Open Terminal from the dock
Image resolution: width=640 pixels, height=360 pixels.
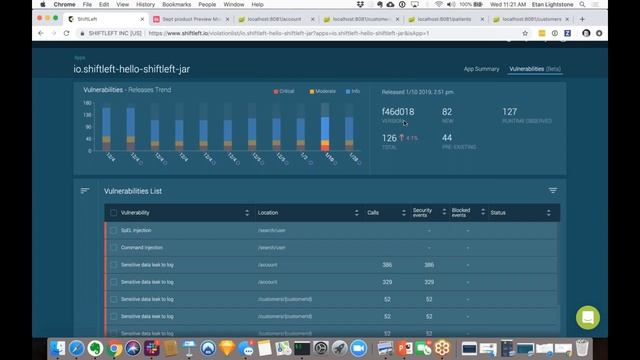302,349
